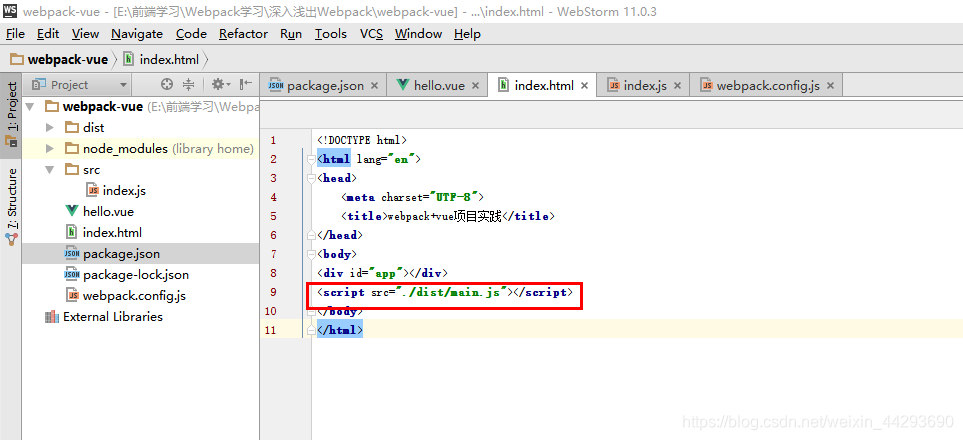The width and height of the screenshot is (963, 440).
Task: Click the title tag line text
Action: 448,216
